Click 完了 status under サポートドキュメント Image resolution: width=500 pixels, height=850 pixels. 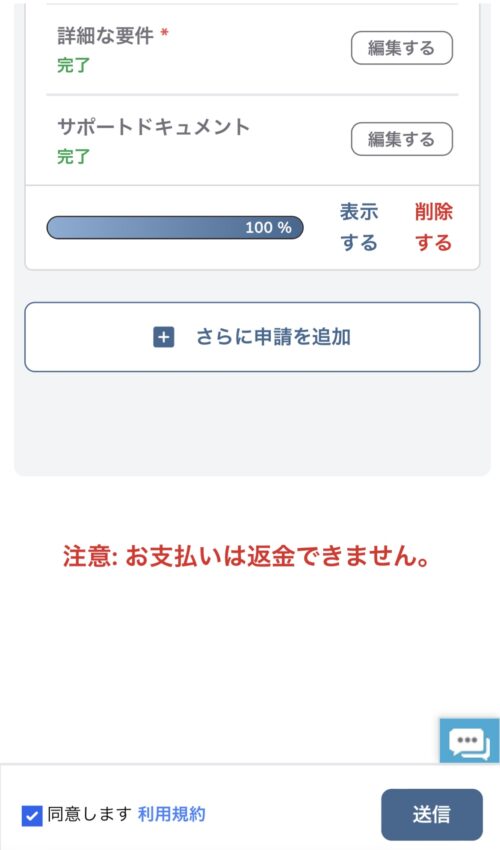[x=74, y=157]
